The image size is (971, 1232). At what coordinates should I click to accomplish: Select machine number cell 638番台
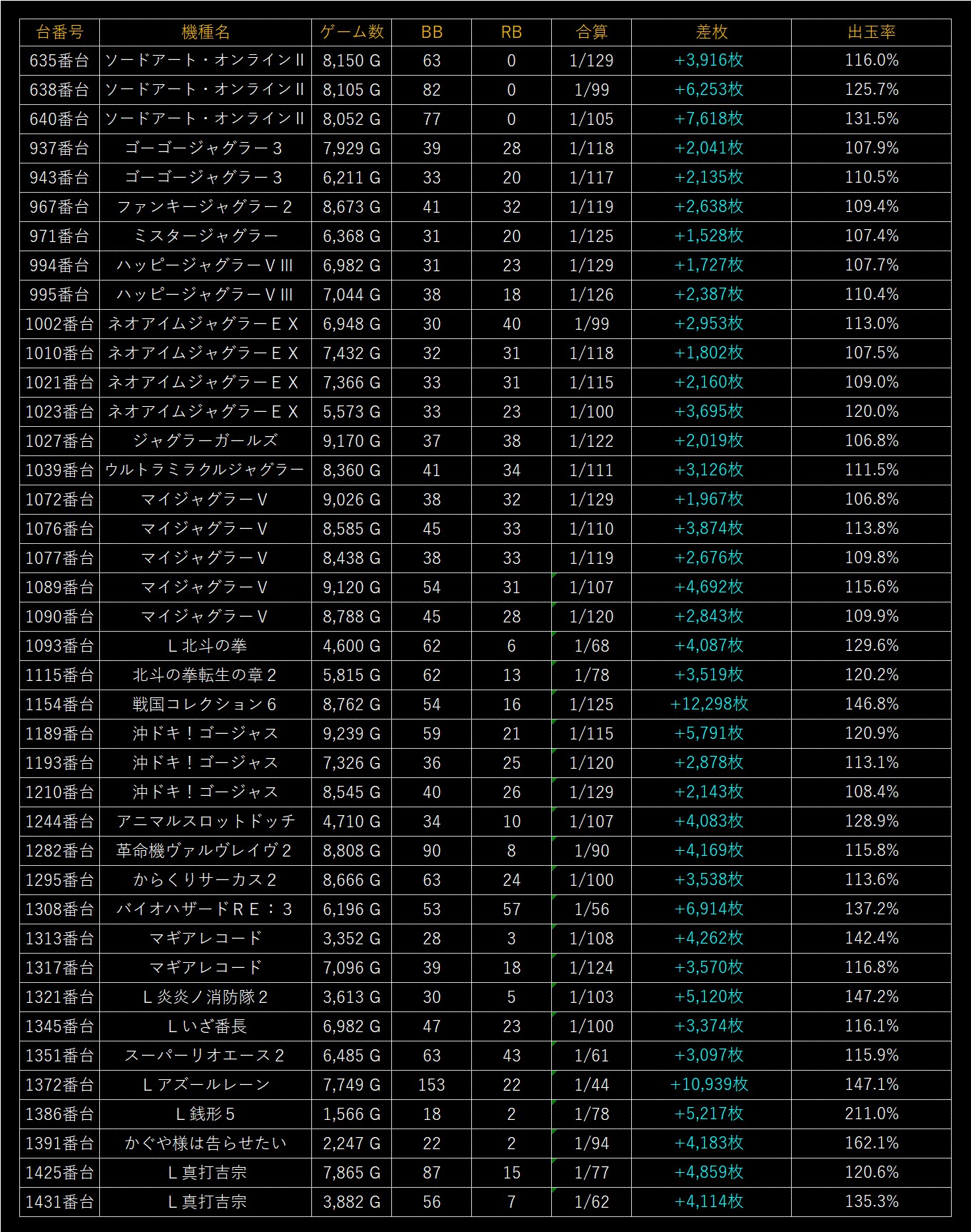point(59,90)
